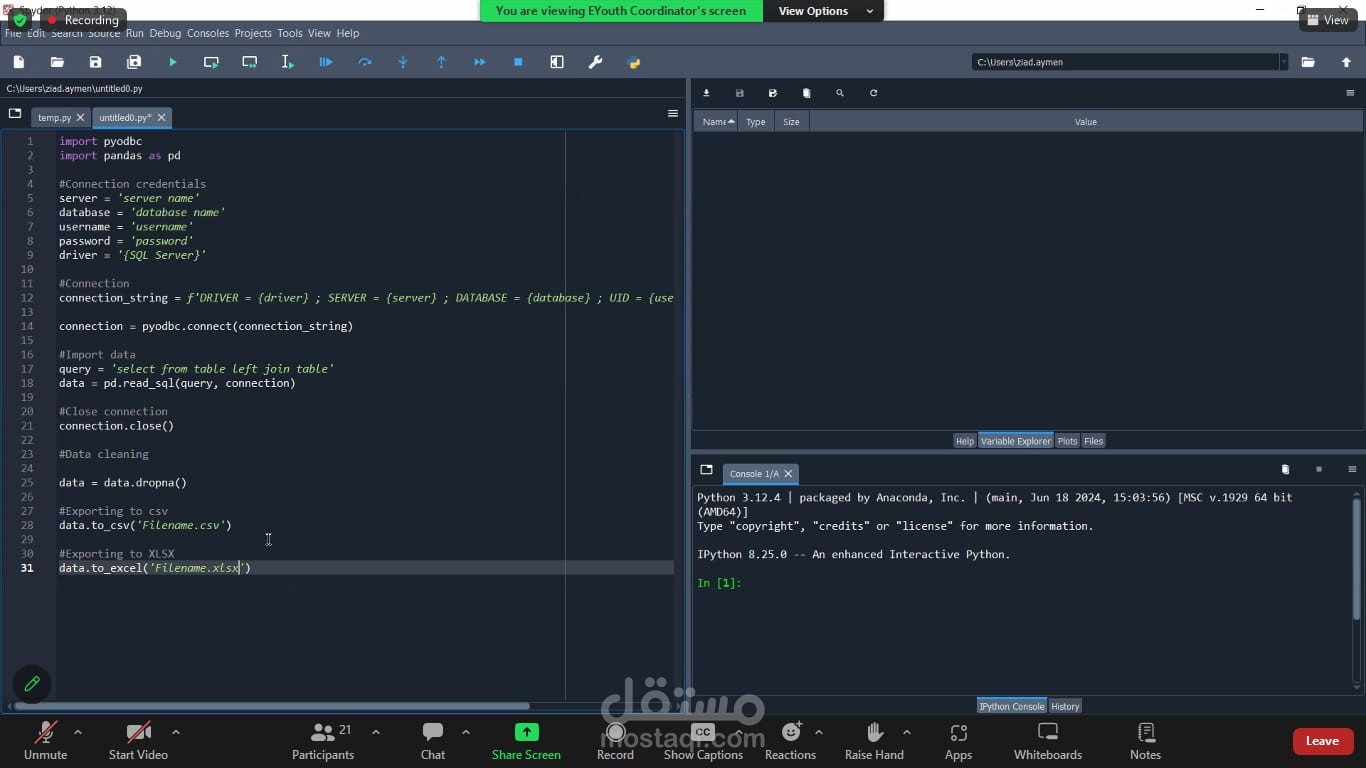Start debugging the file
The height and width of the screenshot is (768, 1366).
pos(326,62)
